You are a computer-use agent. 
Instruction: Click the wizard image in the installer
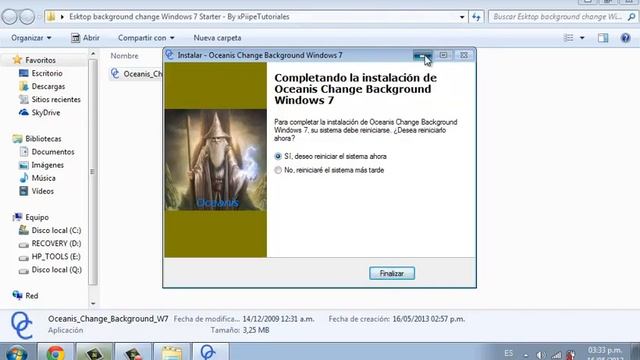(216, 160)
